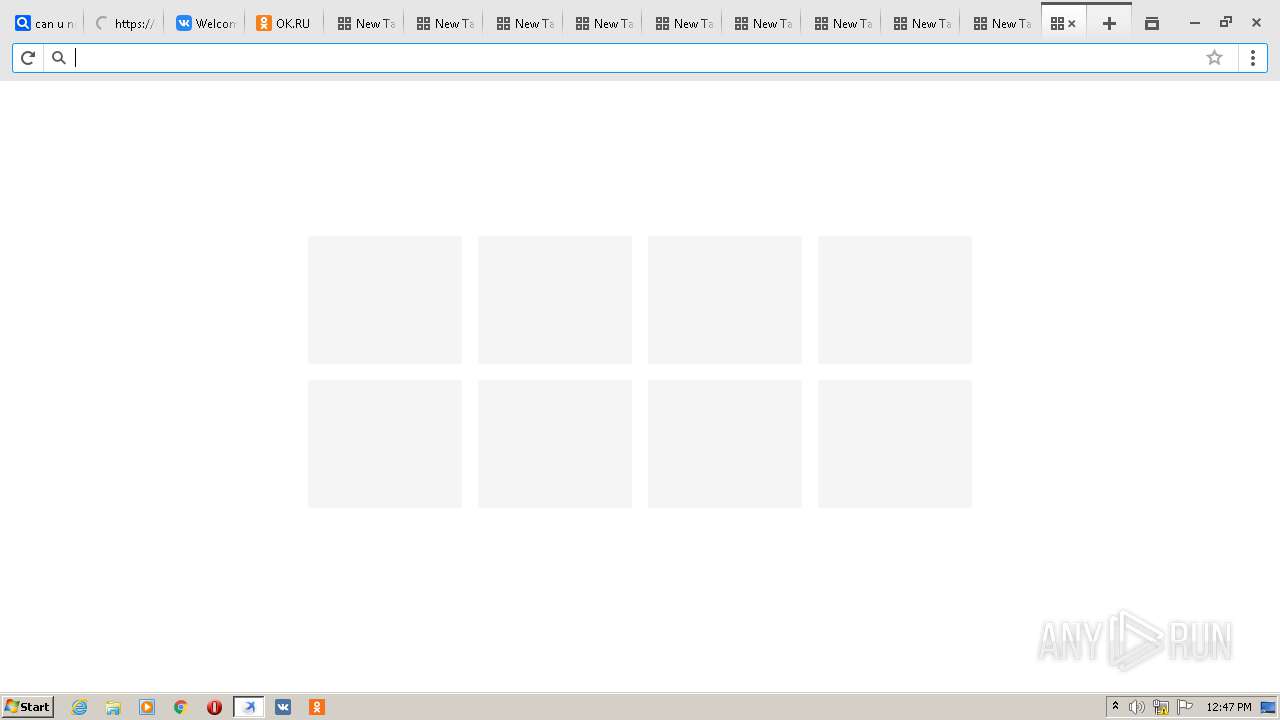Reload the current page
Image resolution: width=1280 pixels, height=720 pixels.
pos(28,58)
